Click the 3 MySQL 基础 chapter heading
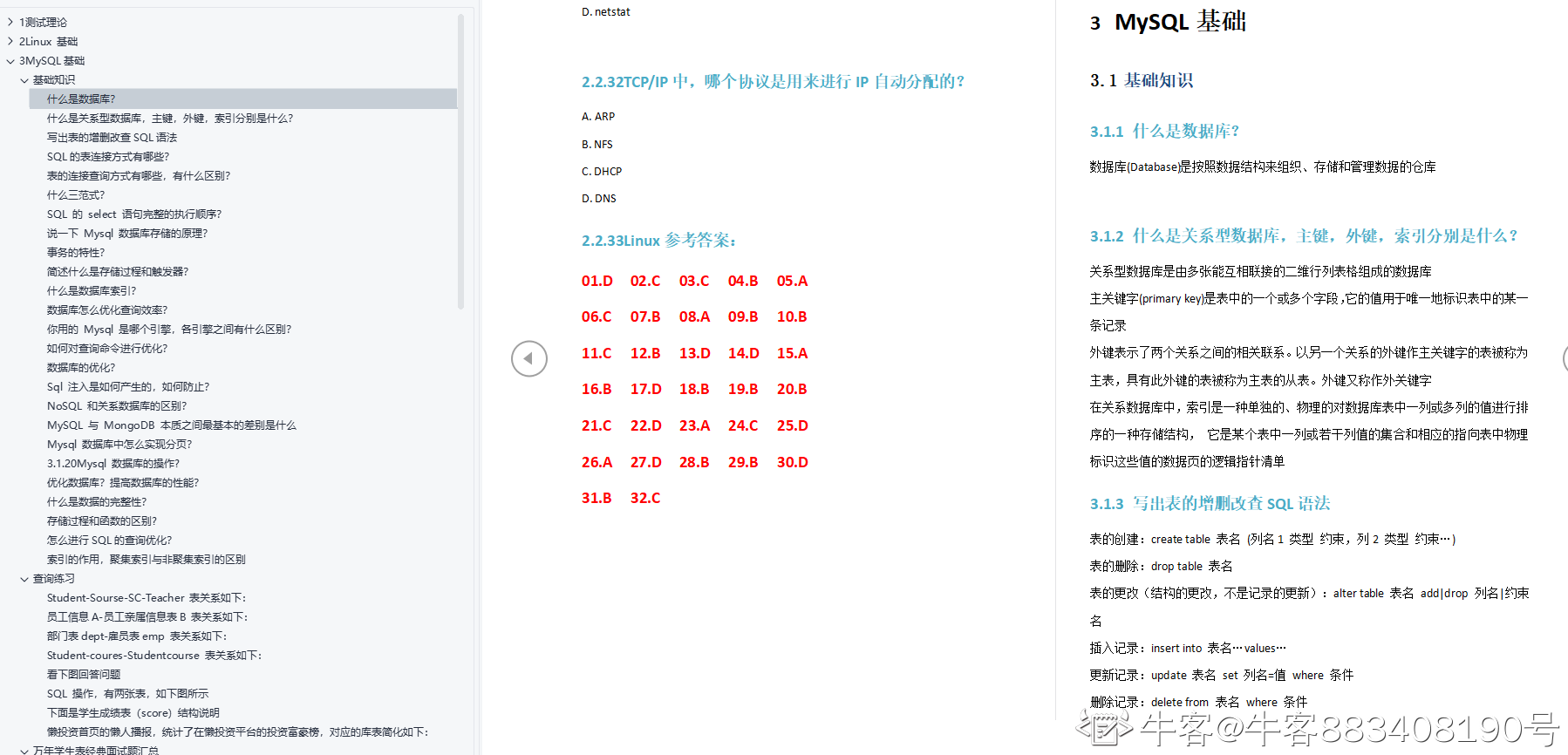This screenshot has width=1568, height=755. pos(1168,22)
